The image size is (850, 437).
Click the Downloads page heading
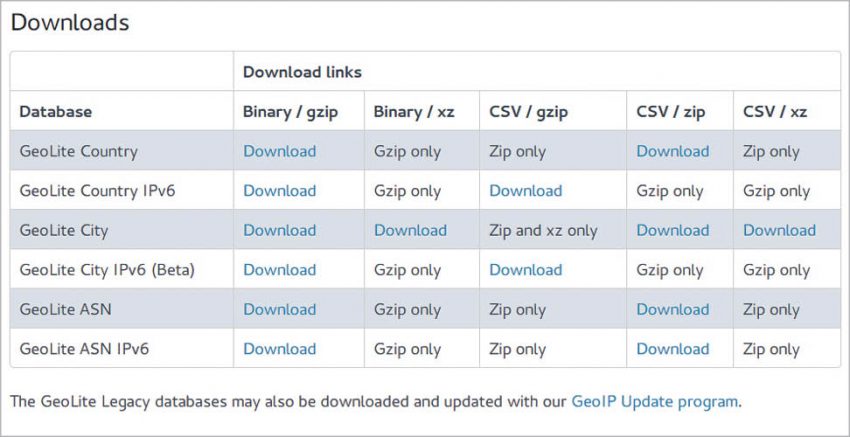coord(70,22)
